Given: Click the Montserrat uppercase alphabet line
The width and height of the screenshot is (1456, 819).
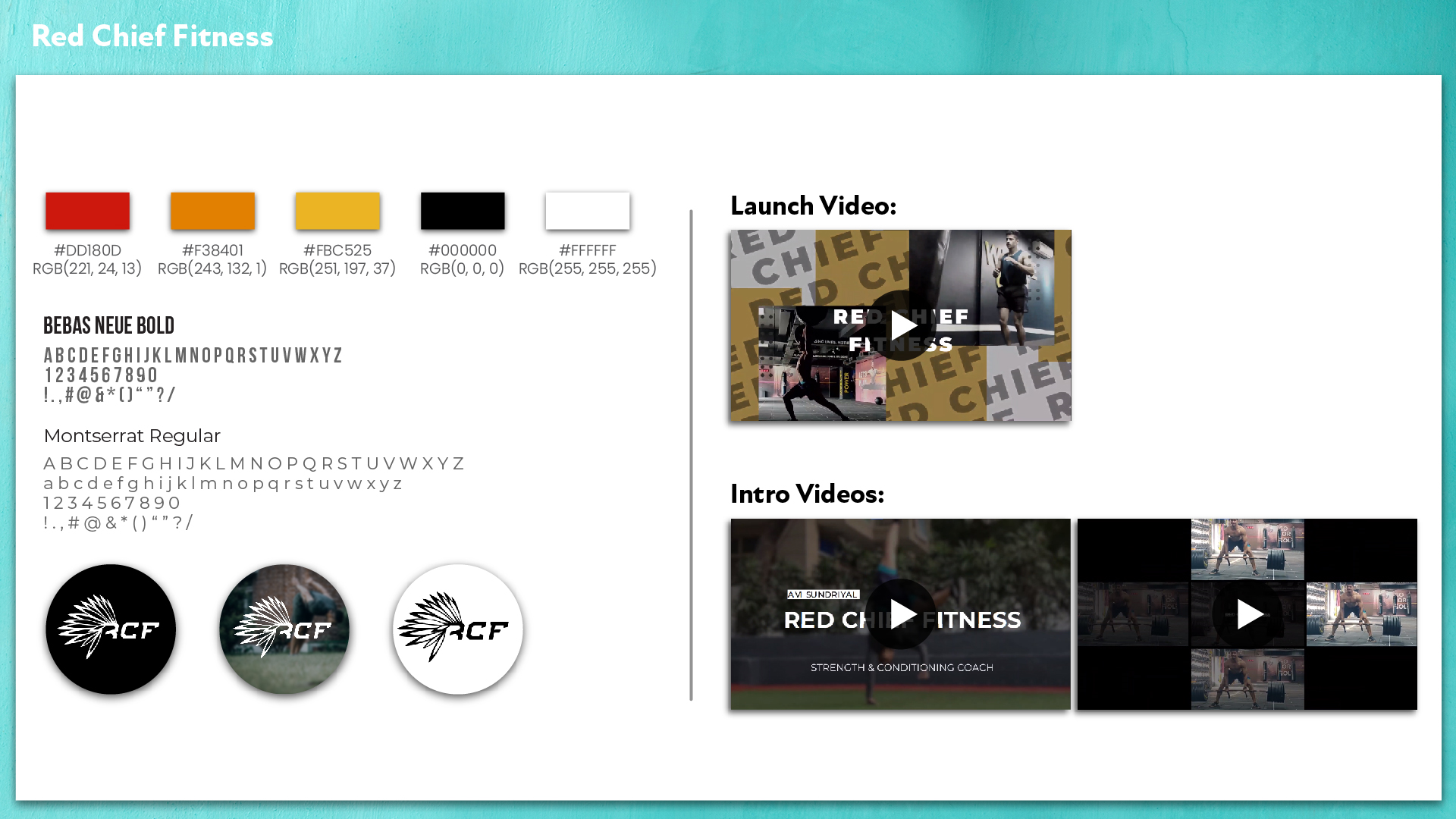Looking at the screenshot, I should [254, 463].
